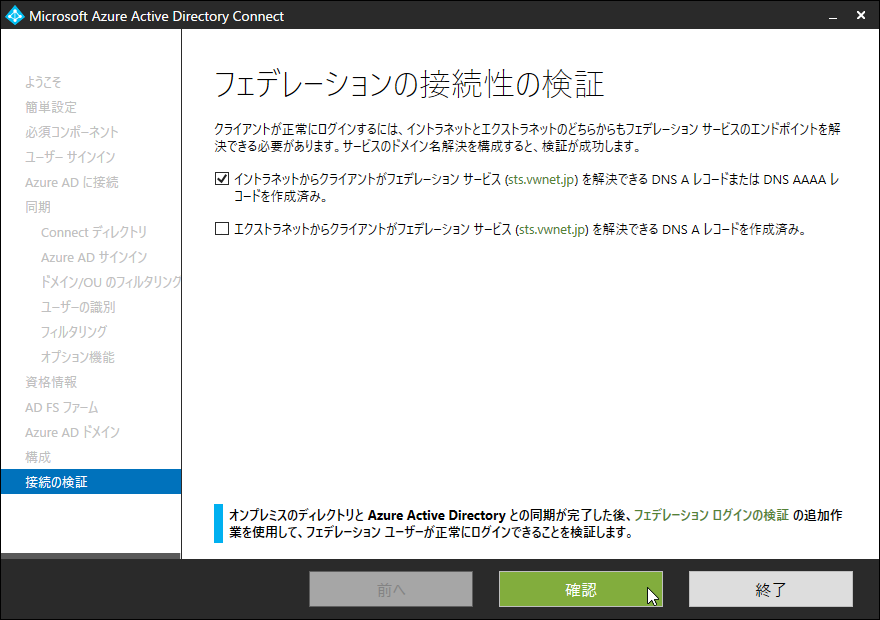
Task: Uncheck the intranet DNS A record checkbox
Action: pyautogui.click(x=222, y=179)
